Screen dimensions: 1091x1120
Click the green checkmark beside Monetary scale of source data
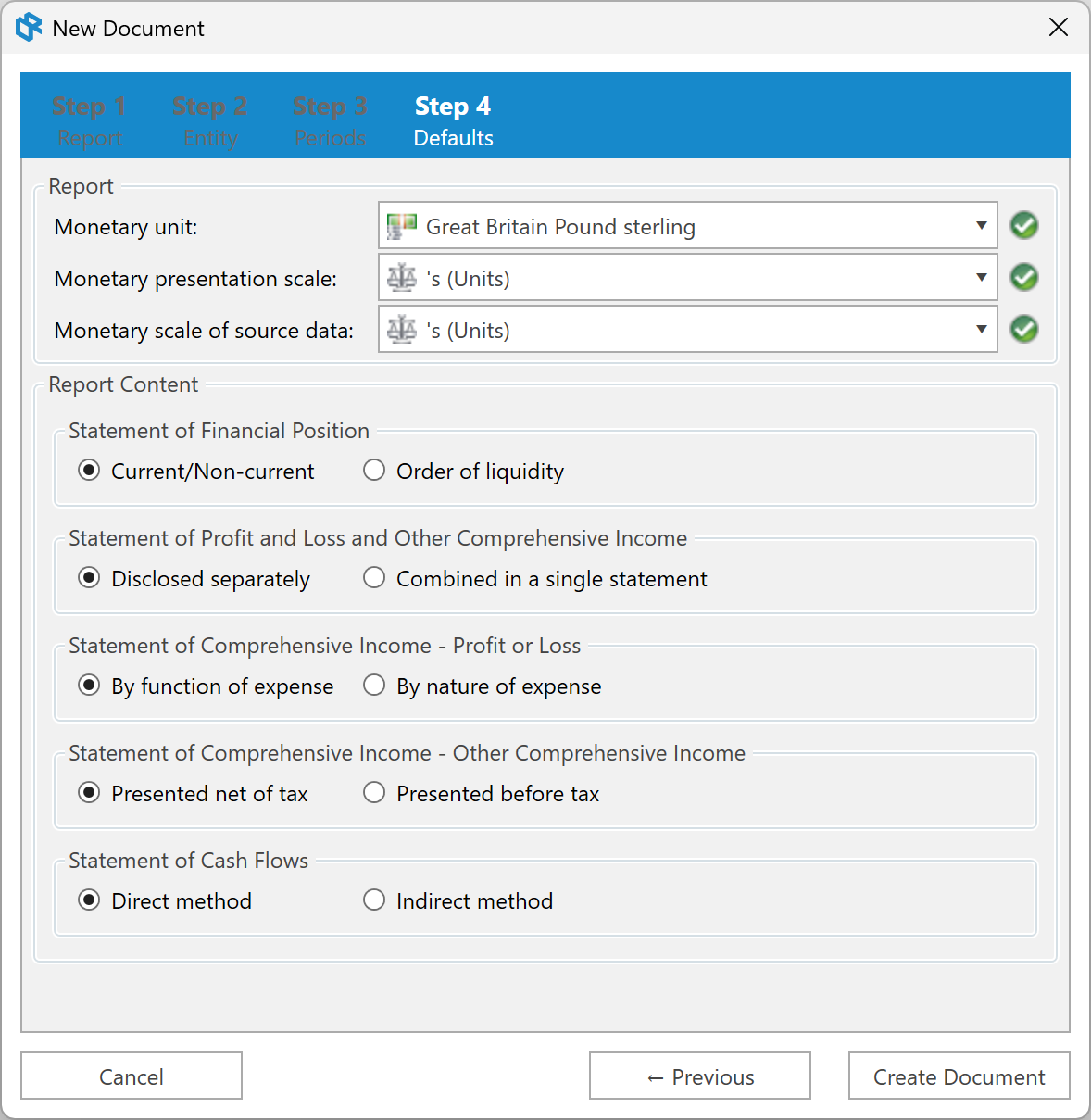tap(1024, 329)
